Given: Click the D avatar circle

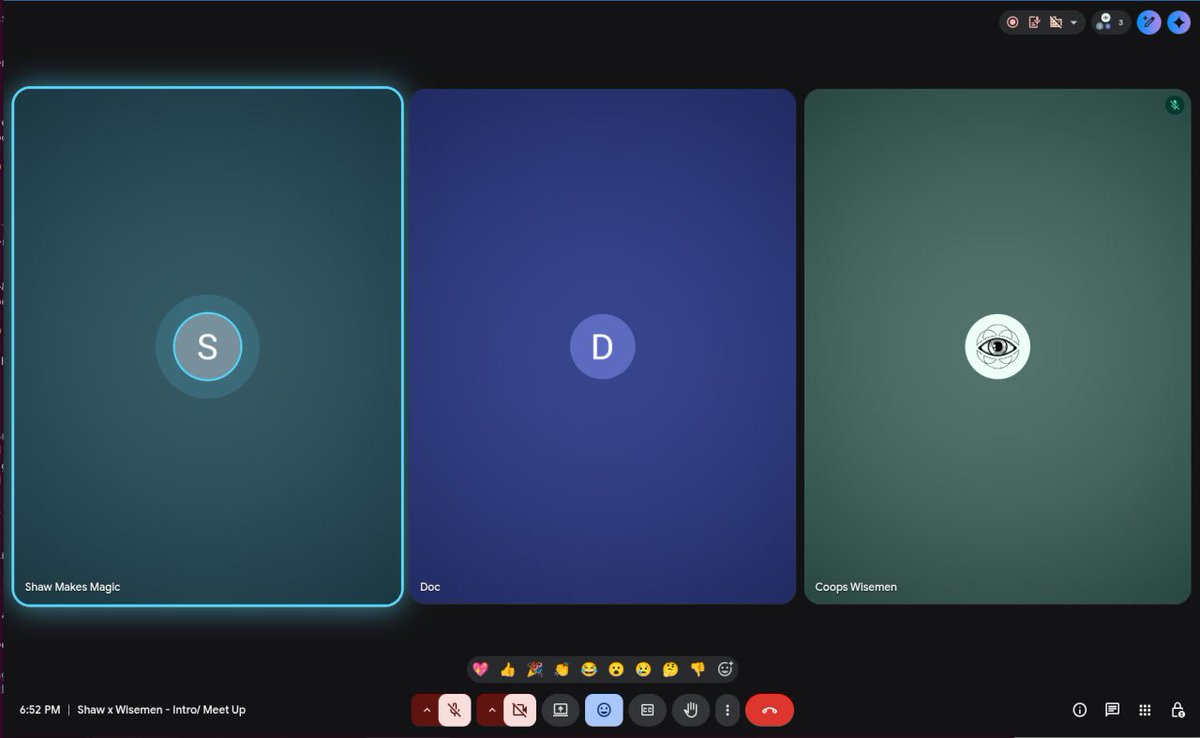Looking at the screenshot, I should [602, 347].
